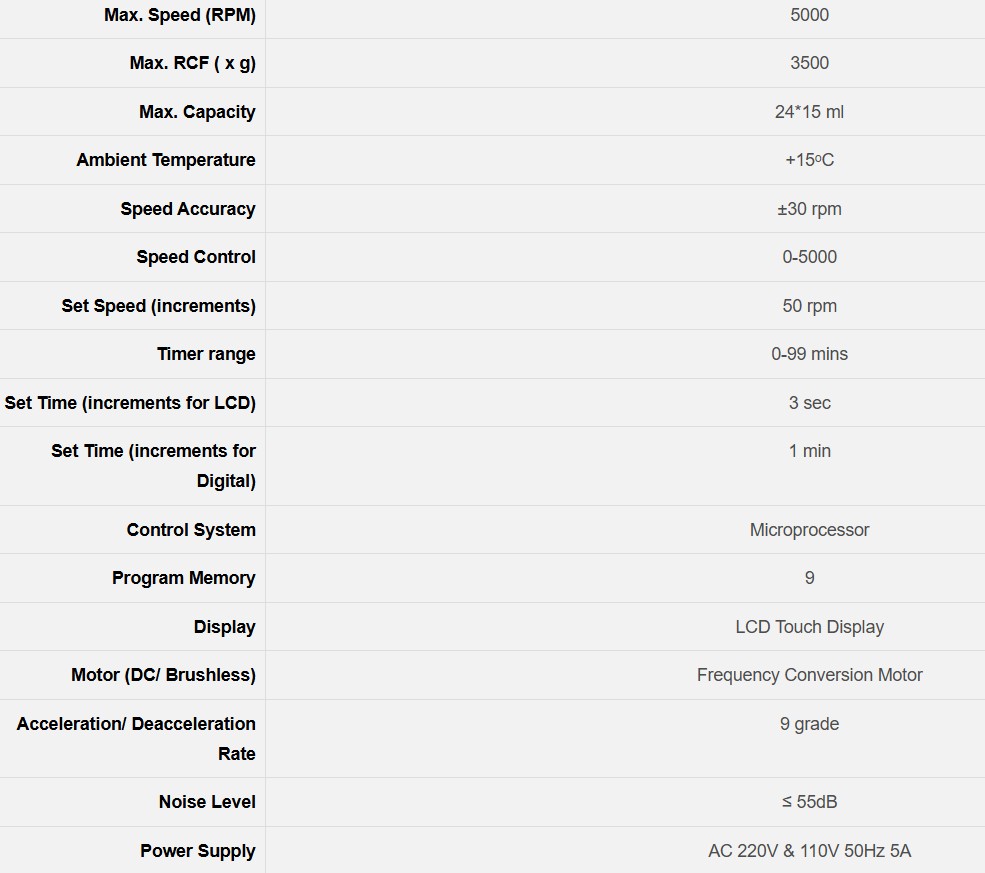Click the "Program Memory" label
Screen dimensions: 985x873
183,578
